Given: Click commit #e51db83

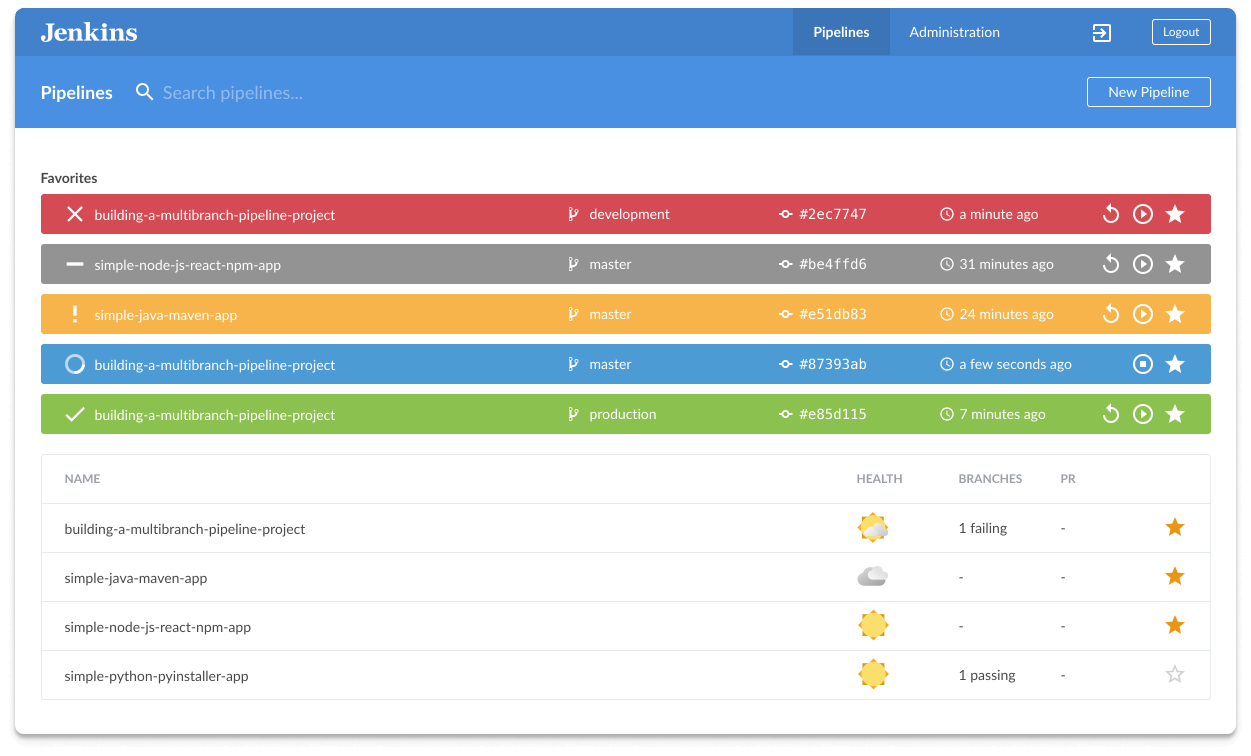Looking at the screenshot, I should [x=833, y=314].
